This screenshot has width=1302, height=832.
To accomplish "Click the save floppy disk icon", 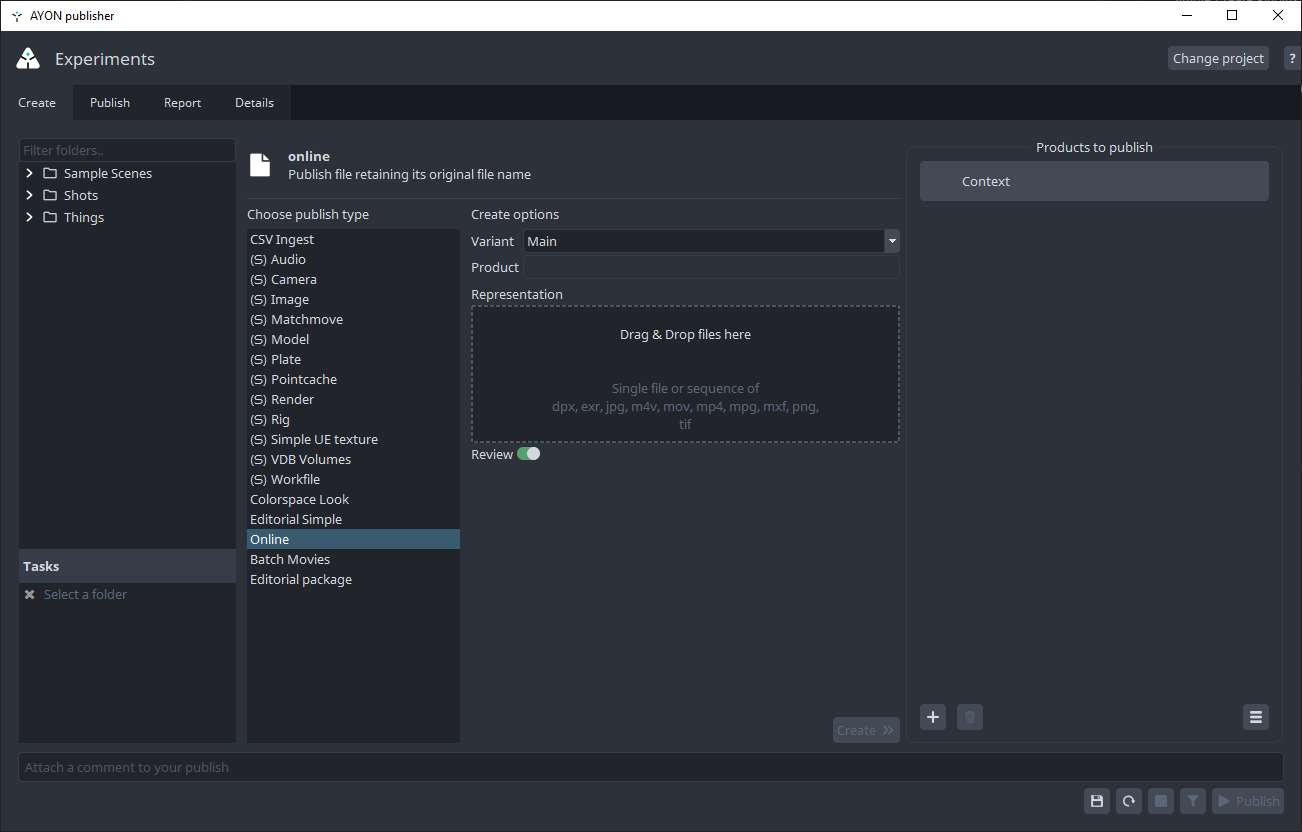I will (1097, 801).
